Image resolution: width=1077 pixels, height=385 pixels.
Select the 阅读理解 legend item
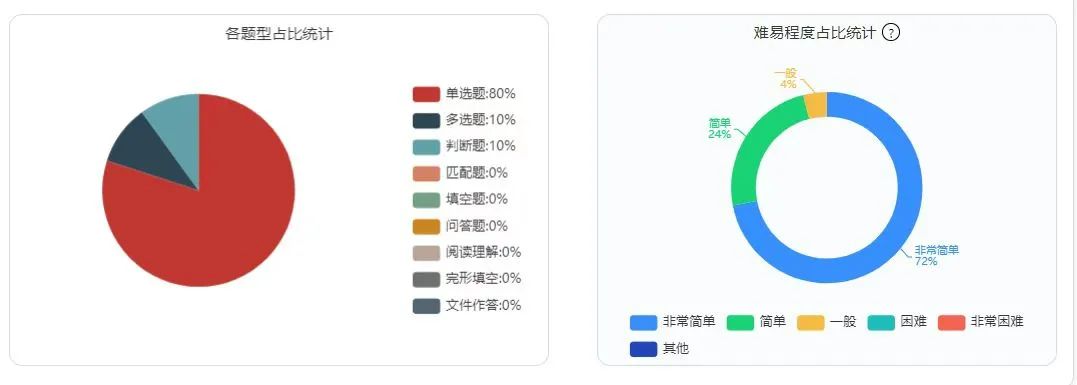tap(467, 252)
